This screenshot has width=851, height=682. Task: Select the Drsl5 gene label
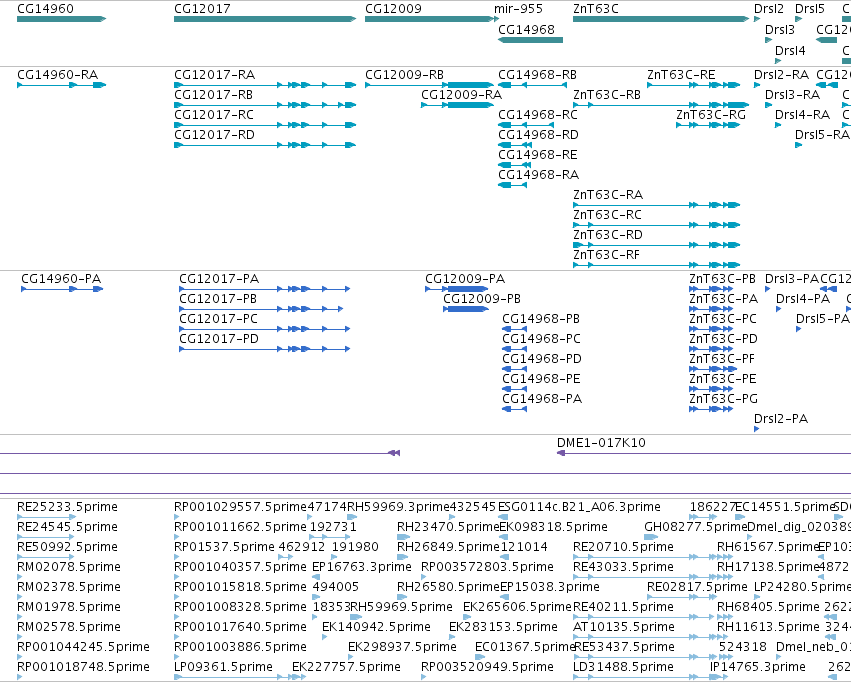click(810, 9)
